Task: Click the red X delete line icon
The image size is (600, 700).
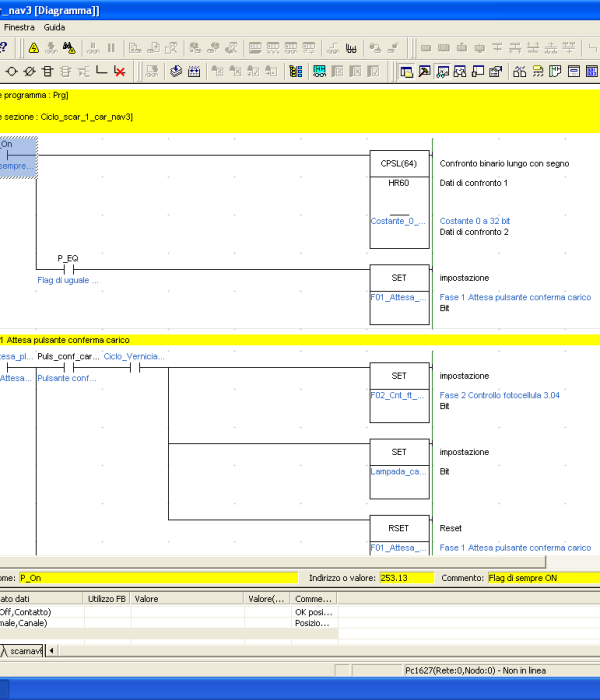Action: click(119, 71)
